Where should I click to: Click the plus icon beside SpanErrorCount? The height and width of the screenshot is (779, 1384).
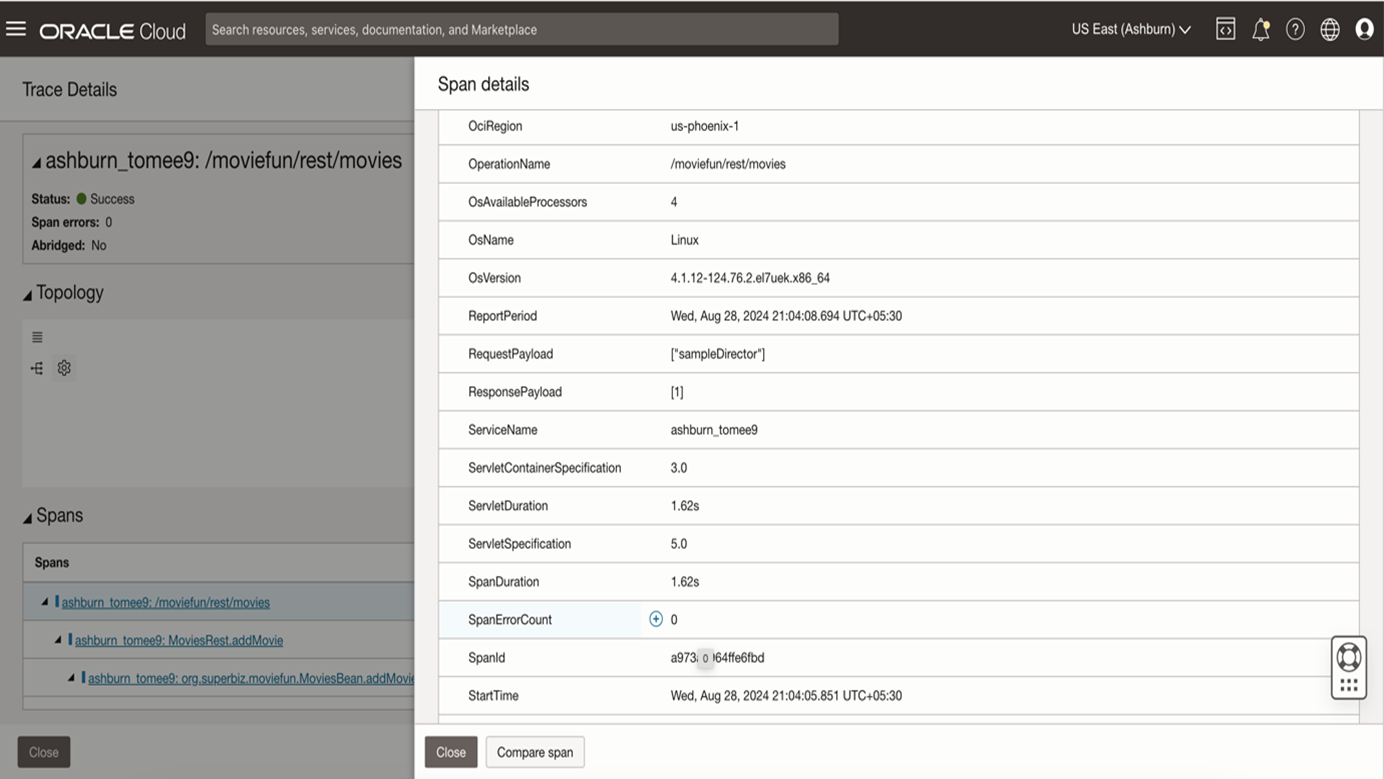coord(656,619)
